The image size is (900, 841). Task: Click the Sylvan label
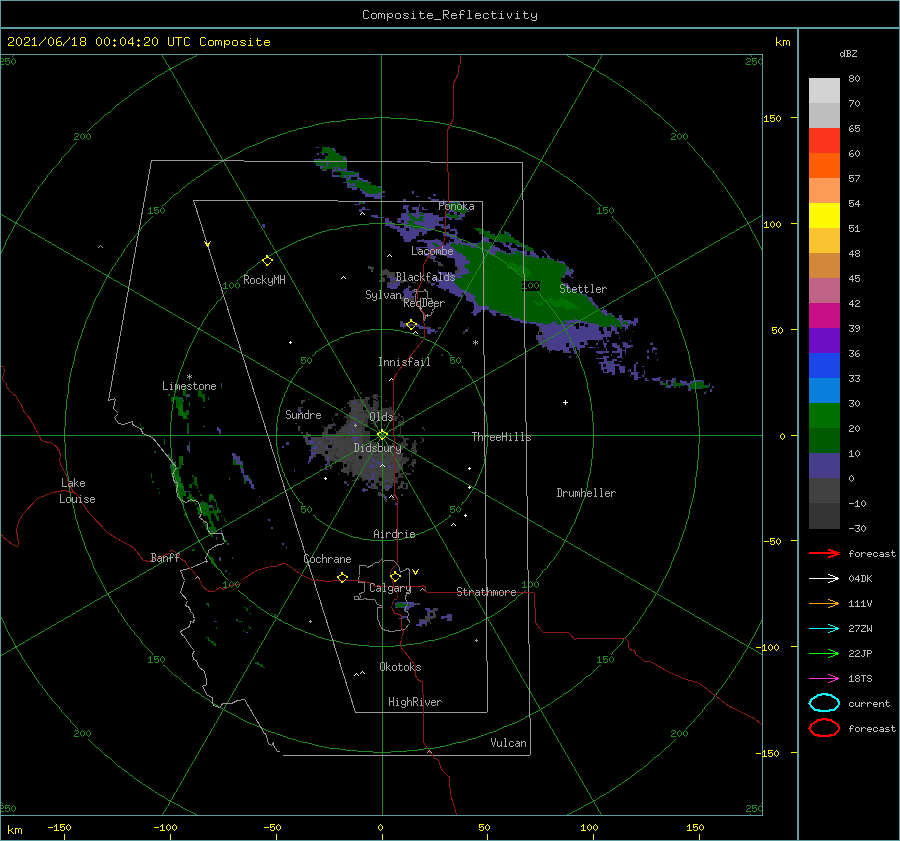[x=383, y=294]
